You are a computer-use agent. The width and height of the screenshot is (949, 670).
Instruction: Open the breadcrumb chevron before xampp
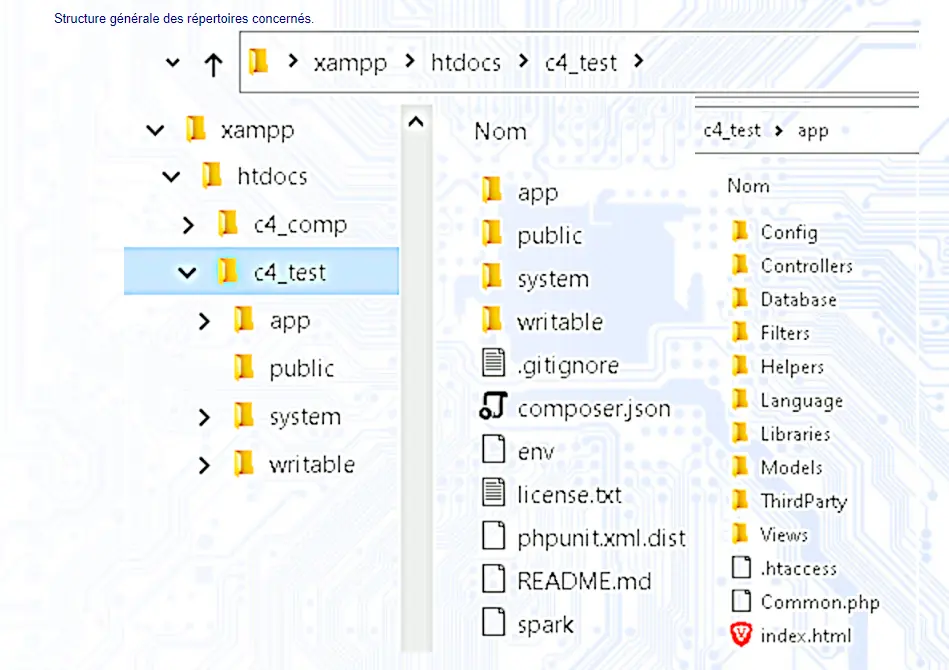pos(293,61)
